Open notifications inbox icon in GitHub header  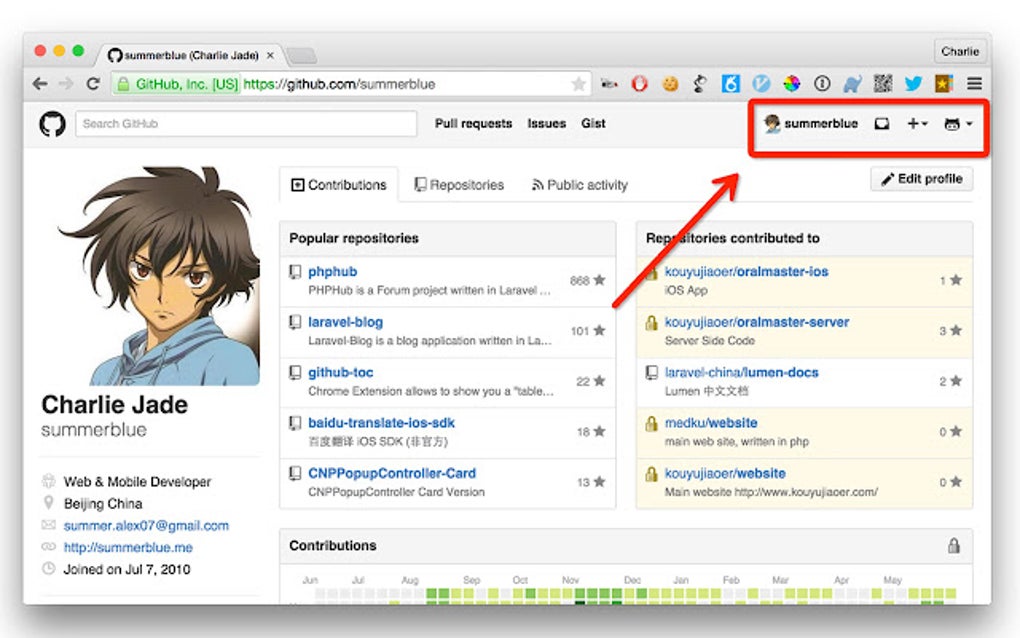point(881,124)
